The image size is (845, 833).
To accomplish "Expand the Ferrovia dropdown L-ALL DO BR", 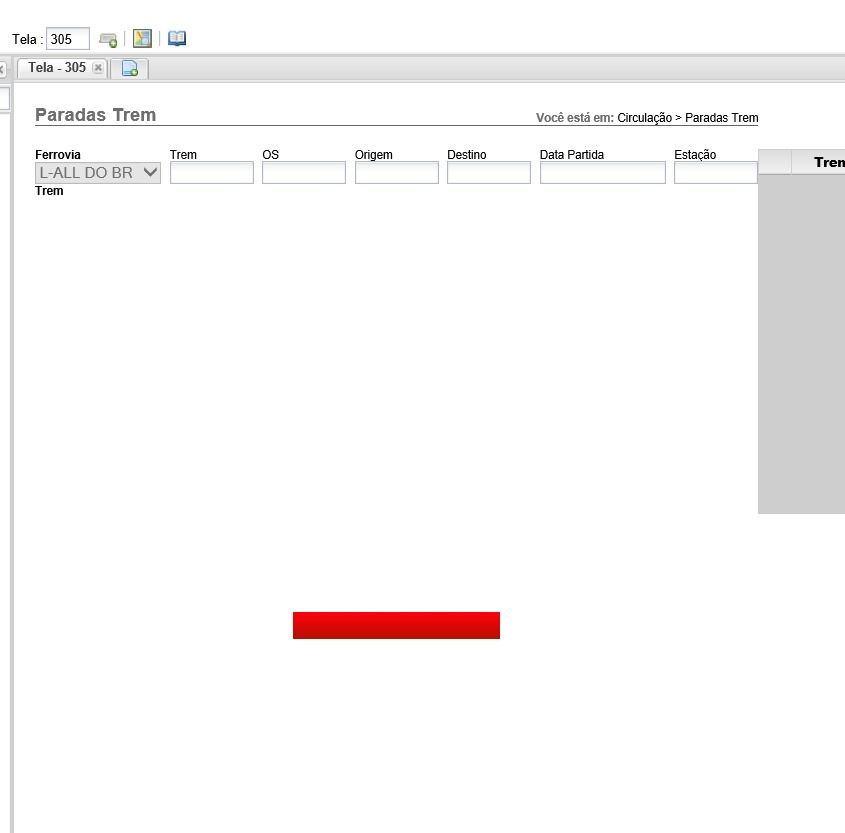I will 98,173.
